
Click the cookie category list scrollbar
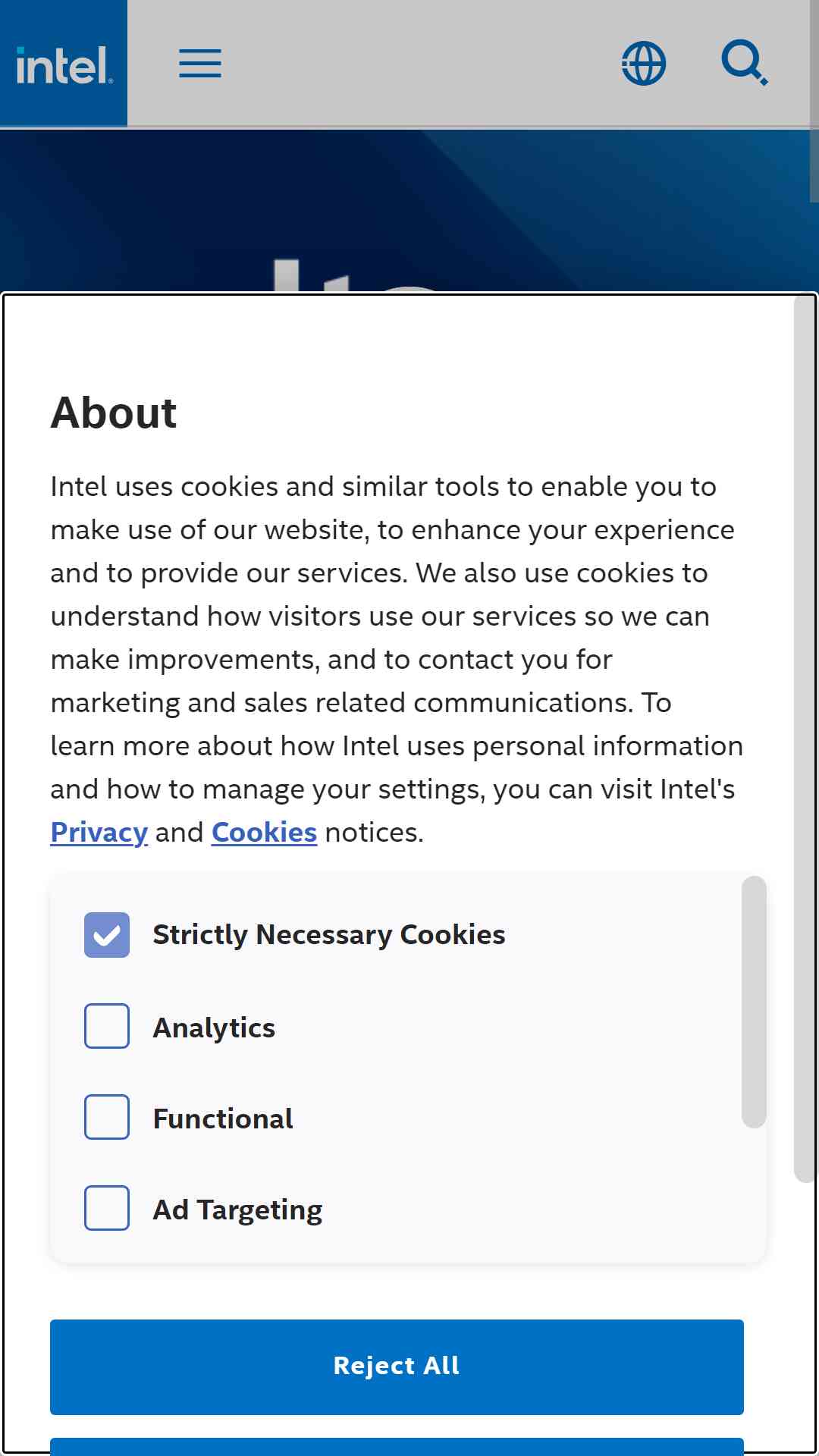754,1002
